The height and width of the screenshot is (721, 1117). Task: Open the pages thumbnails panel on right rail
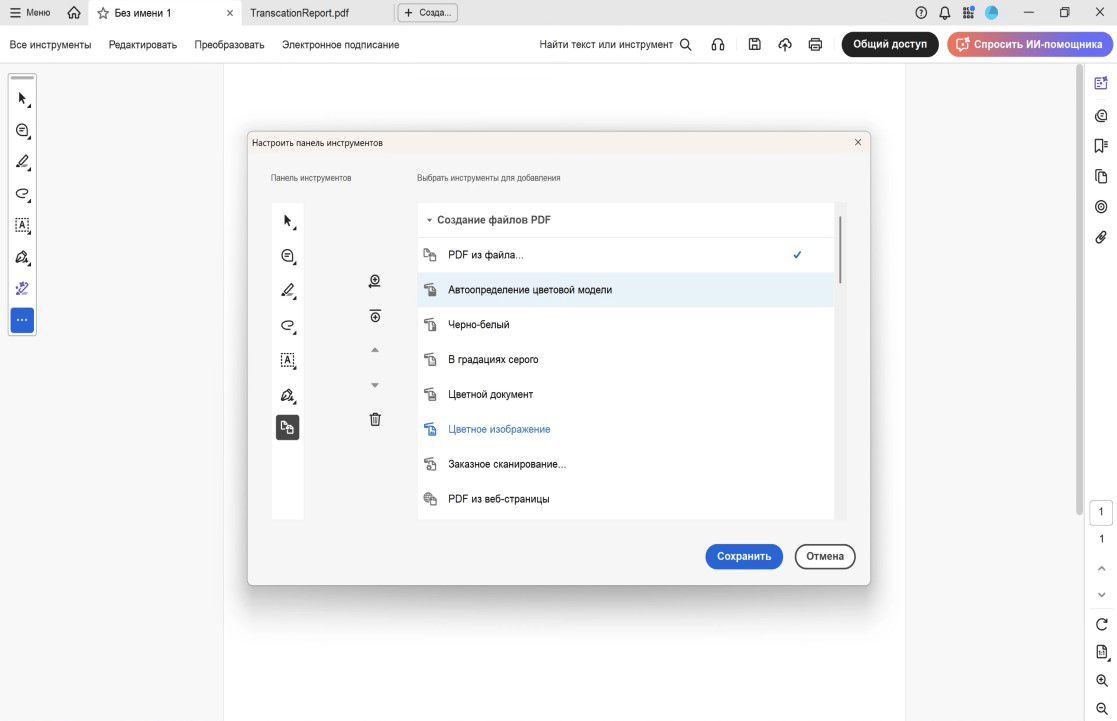click(x=1101, y=177)
